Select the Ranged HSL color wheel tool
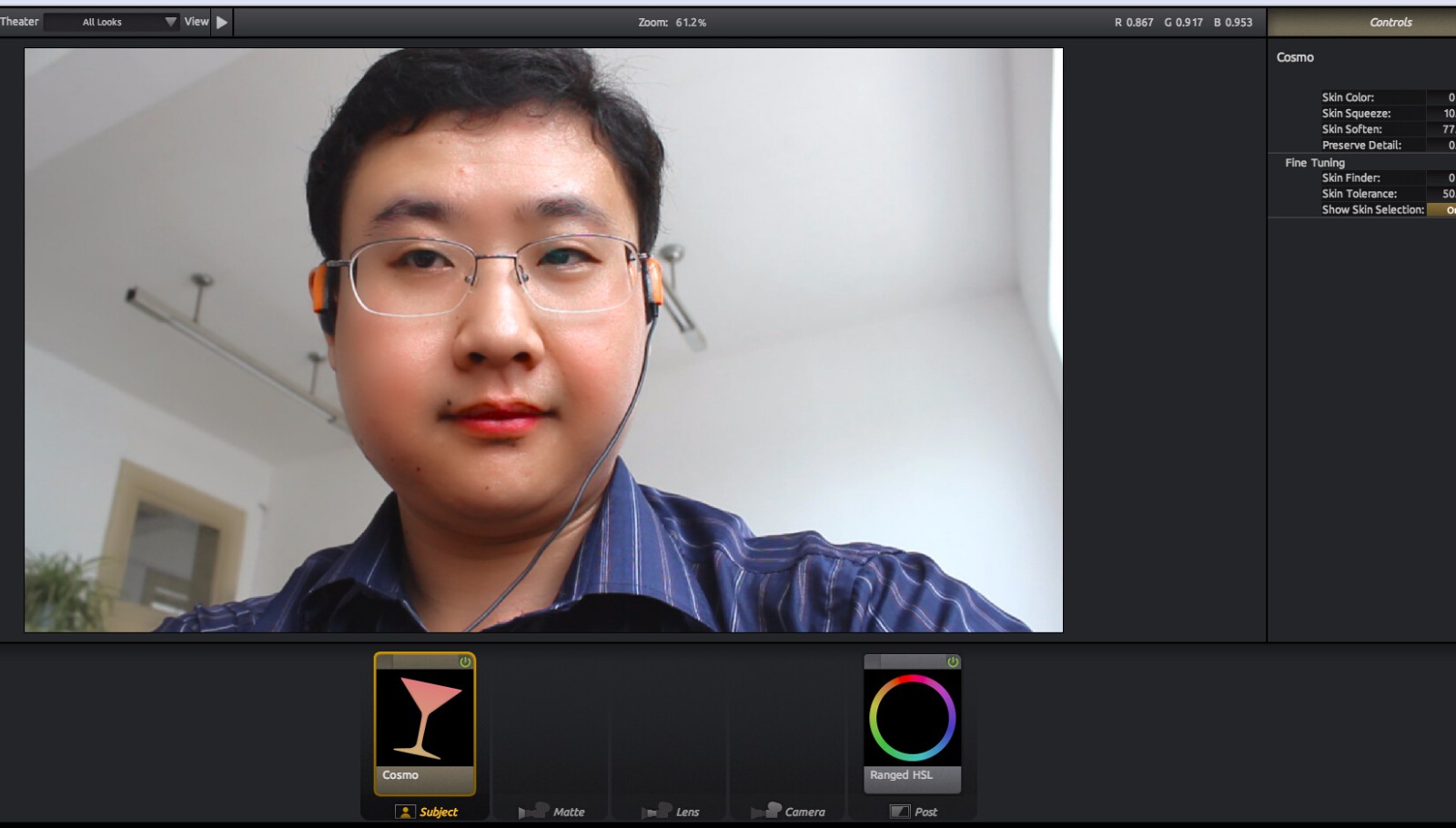 pos(913,723)
